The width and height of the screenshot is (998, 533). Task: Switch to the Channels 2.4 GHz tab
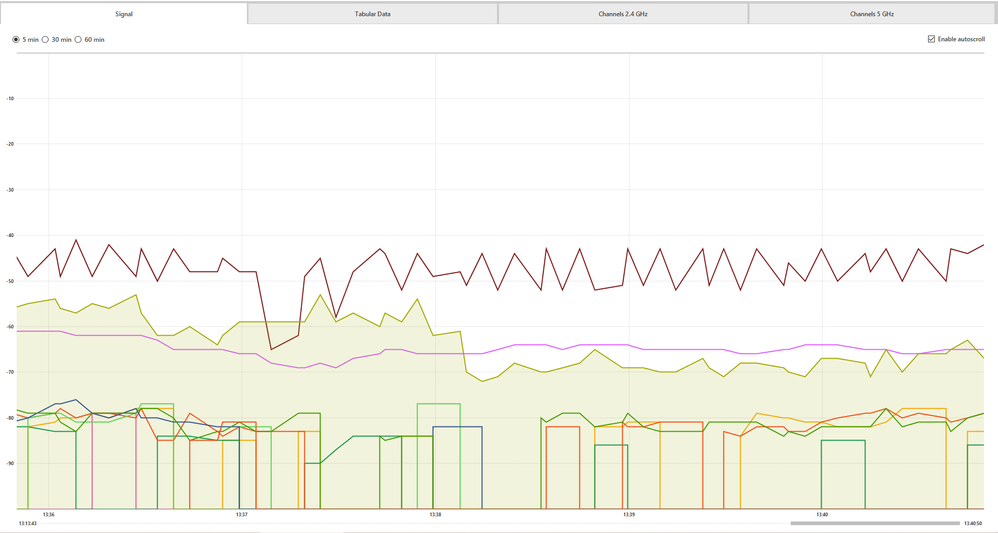click(x=622, y=14)
